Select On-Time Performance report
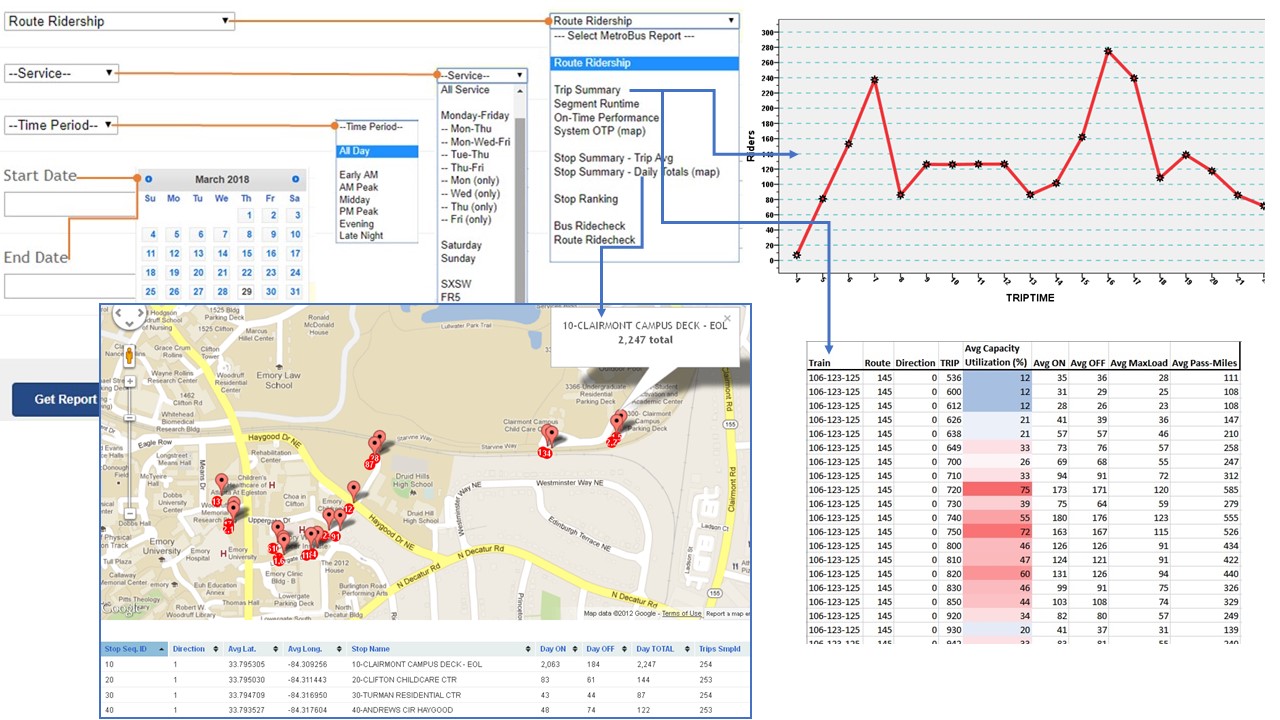 point(607,118)
